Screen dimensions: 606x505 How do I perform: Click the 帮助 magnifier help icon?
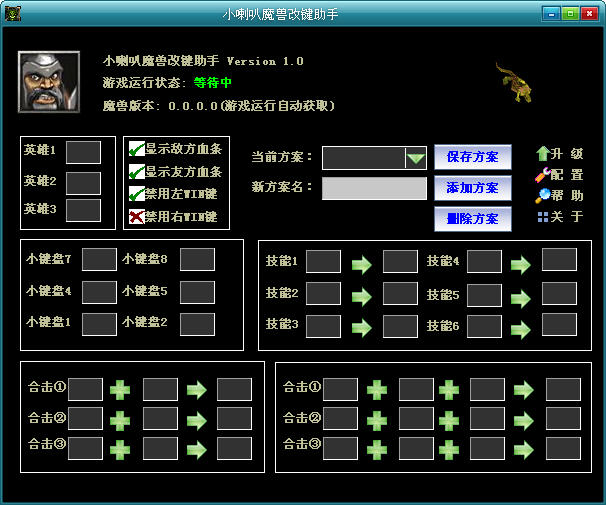click(x=543, y=196)
